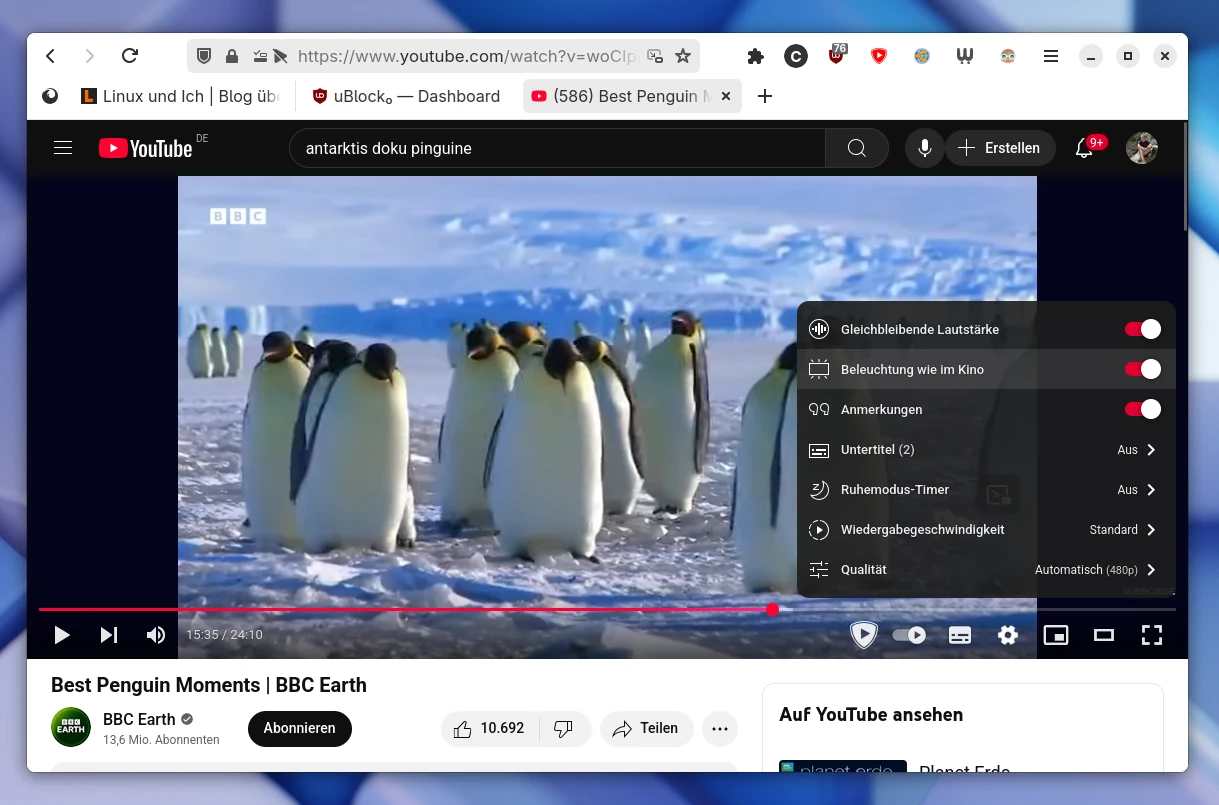
Task: Open the miniplayer icon in the player
Action: pyautogui.click(x=1055, y=635)
